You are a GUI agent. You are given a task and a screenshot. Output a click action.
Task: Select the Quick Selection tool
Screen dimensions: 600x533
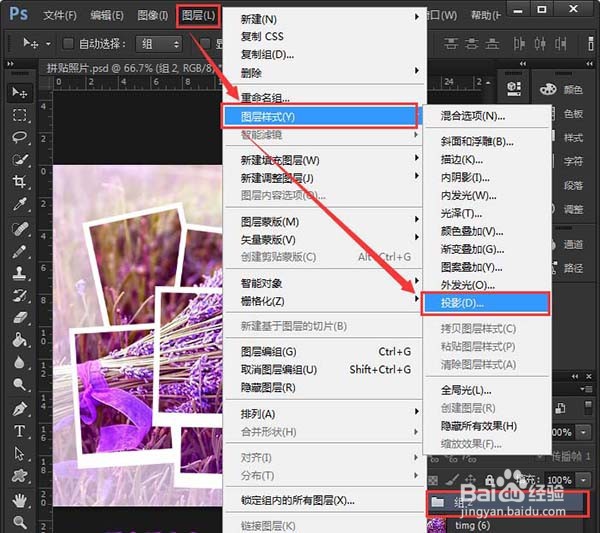pyautogui.click(x=19, y=159)
